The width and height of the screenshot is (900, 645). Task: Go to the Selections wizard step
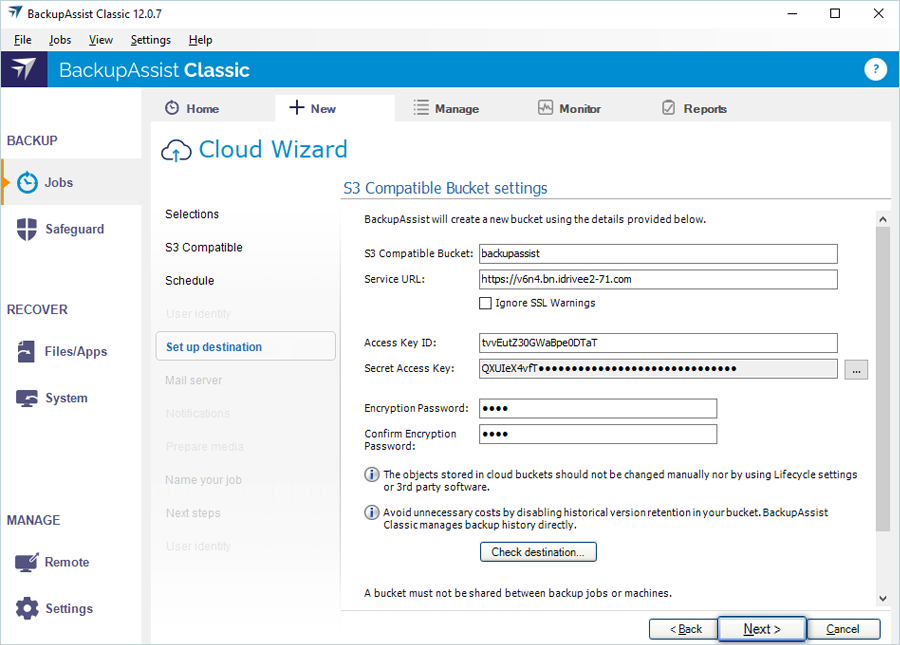pos(192,214)
